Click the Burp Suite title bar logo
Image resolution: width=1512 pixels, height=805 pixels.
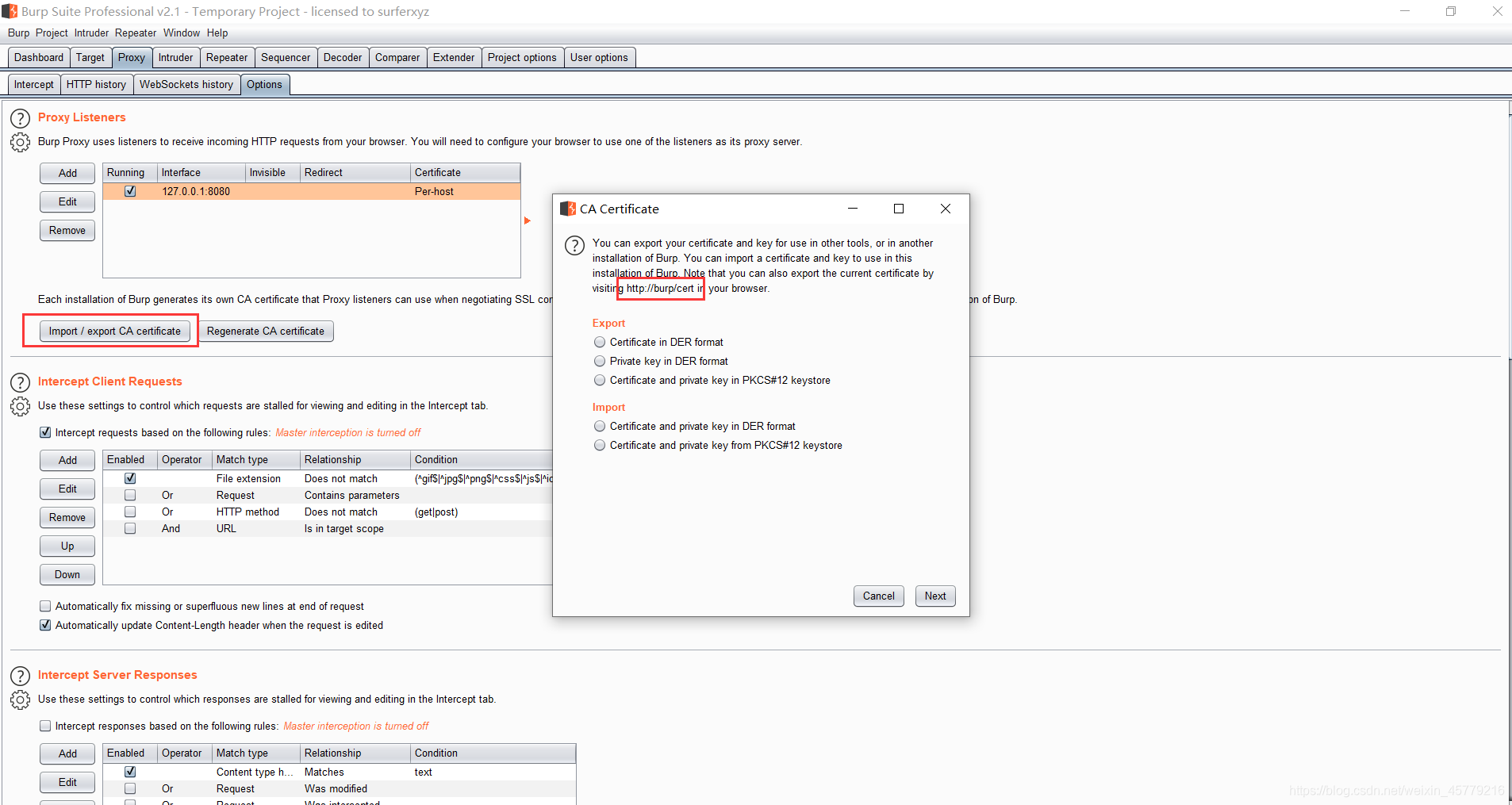tap(10, 11)
